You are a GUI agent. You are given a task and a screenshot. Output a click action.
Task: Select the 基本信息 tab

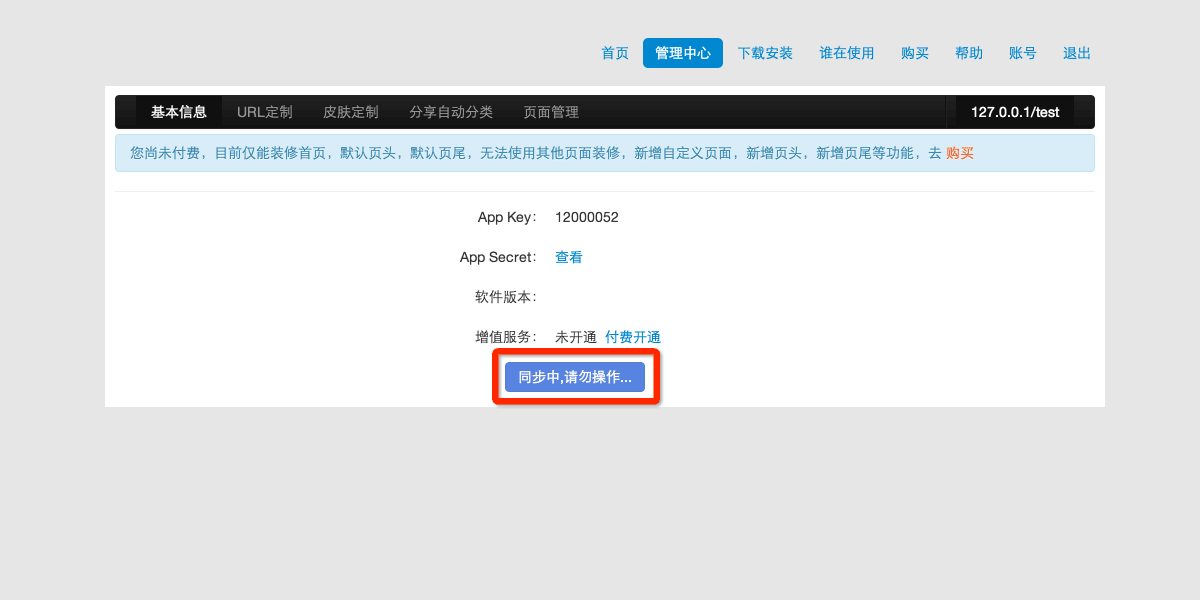(179, 112)
